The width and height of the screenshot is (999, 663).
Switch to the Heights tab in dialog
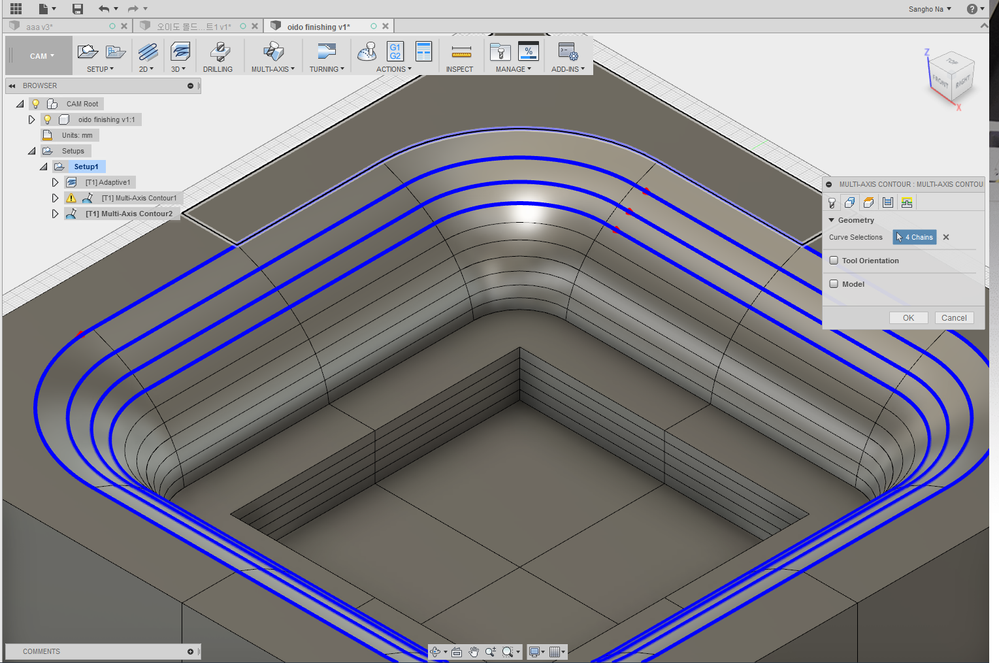click(868, 203)
